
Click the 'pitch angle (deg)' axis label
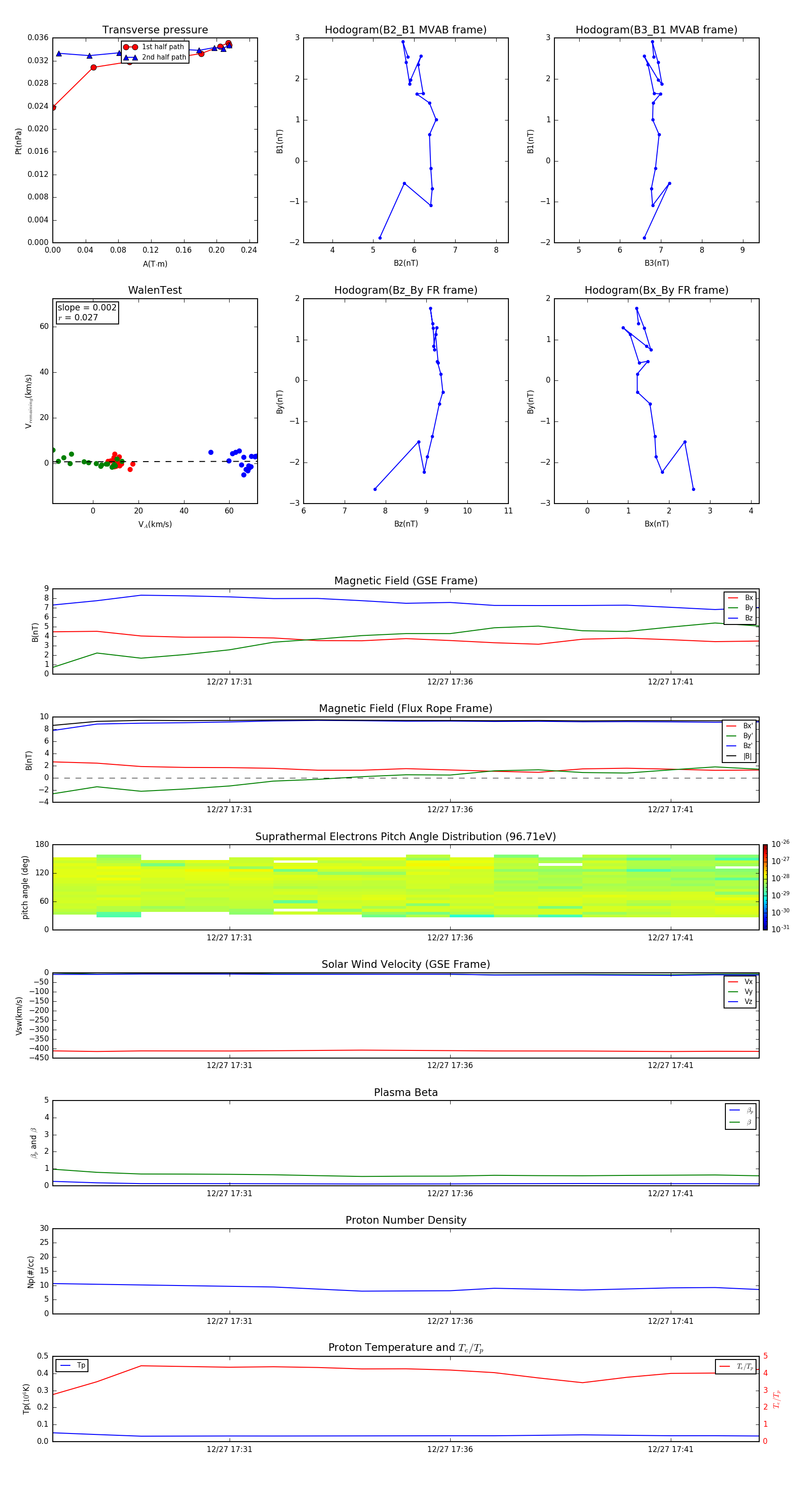coord(25,887)
